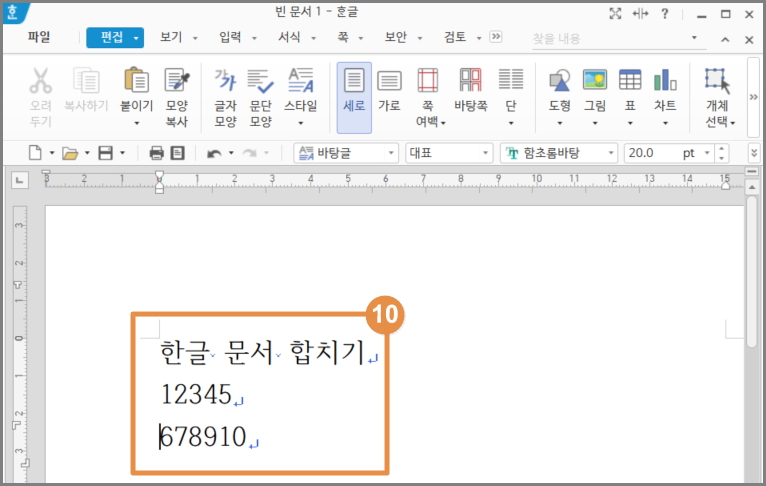Click the text line 12345
The width and height of the screenshot is (766, 486).
(x=196, y=394)
